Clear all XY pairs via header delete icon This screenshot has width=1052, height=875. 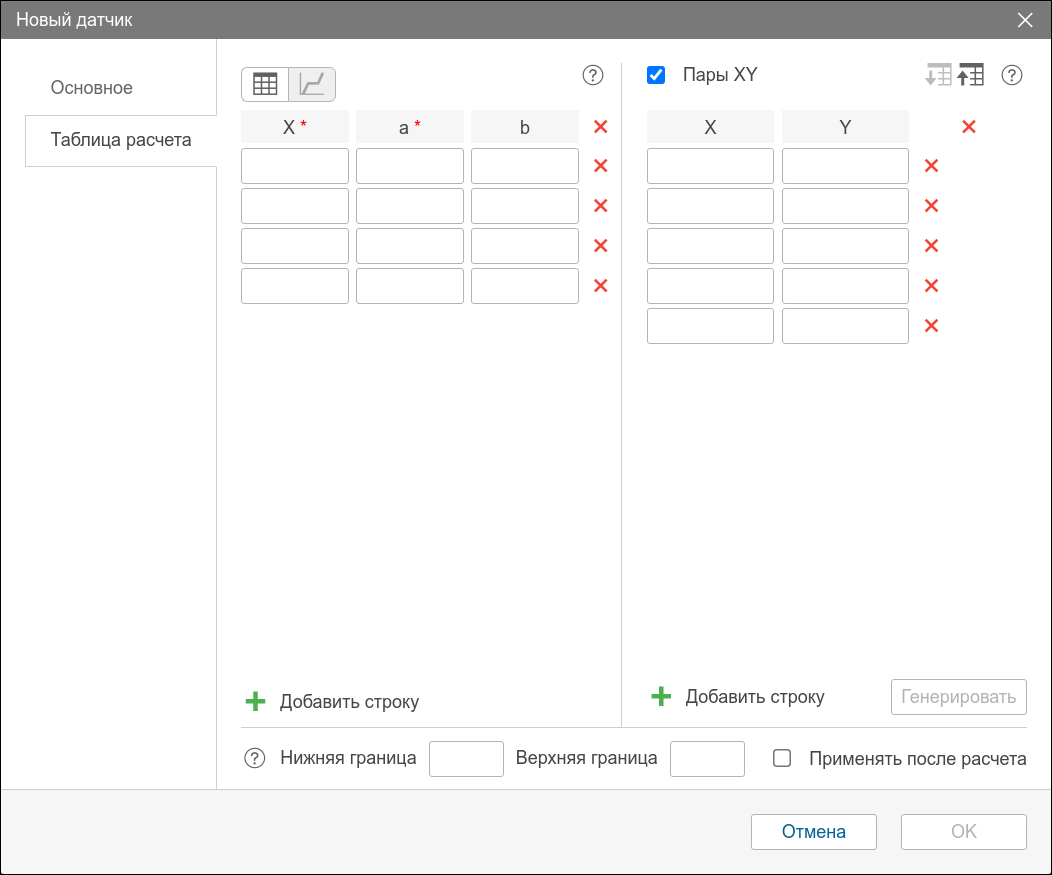(968, 127)
